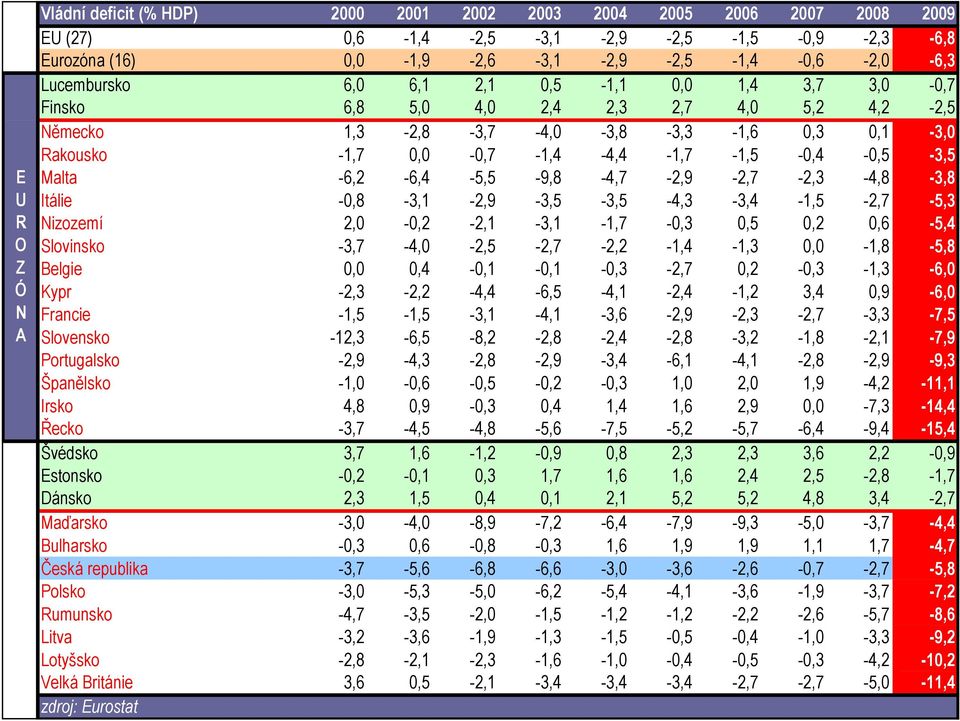Click Dánsko's 2007 value 4,8
This screenshot has height=721, width=960.
[813, 498]
